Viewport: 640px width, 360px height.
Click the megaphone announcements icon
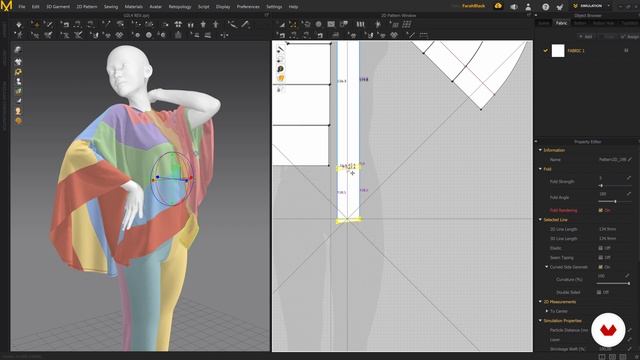[x=514, y=7]
